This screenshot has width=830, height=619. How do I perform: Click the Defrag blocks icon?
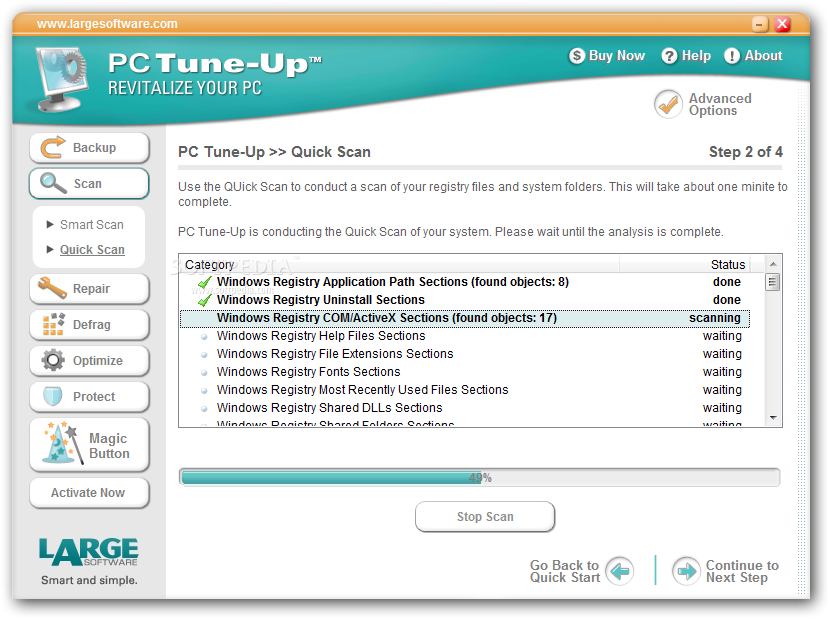[53, 324]
